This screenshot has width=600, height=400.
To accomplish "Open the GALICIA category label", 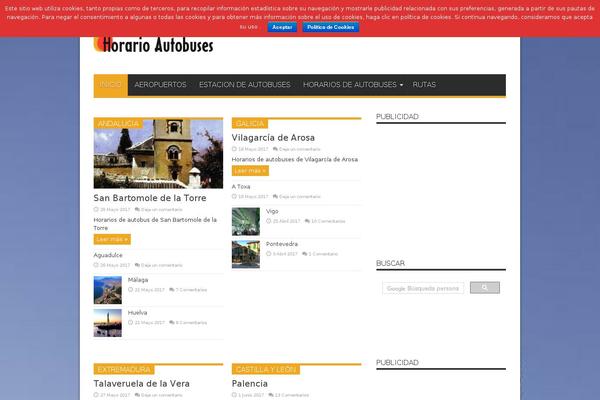I will 250,123.
